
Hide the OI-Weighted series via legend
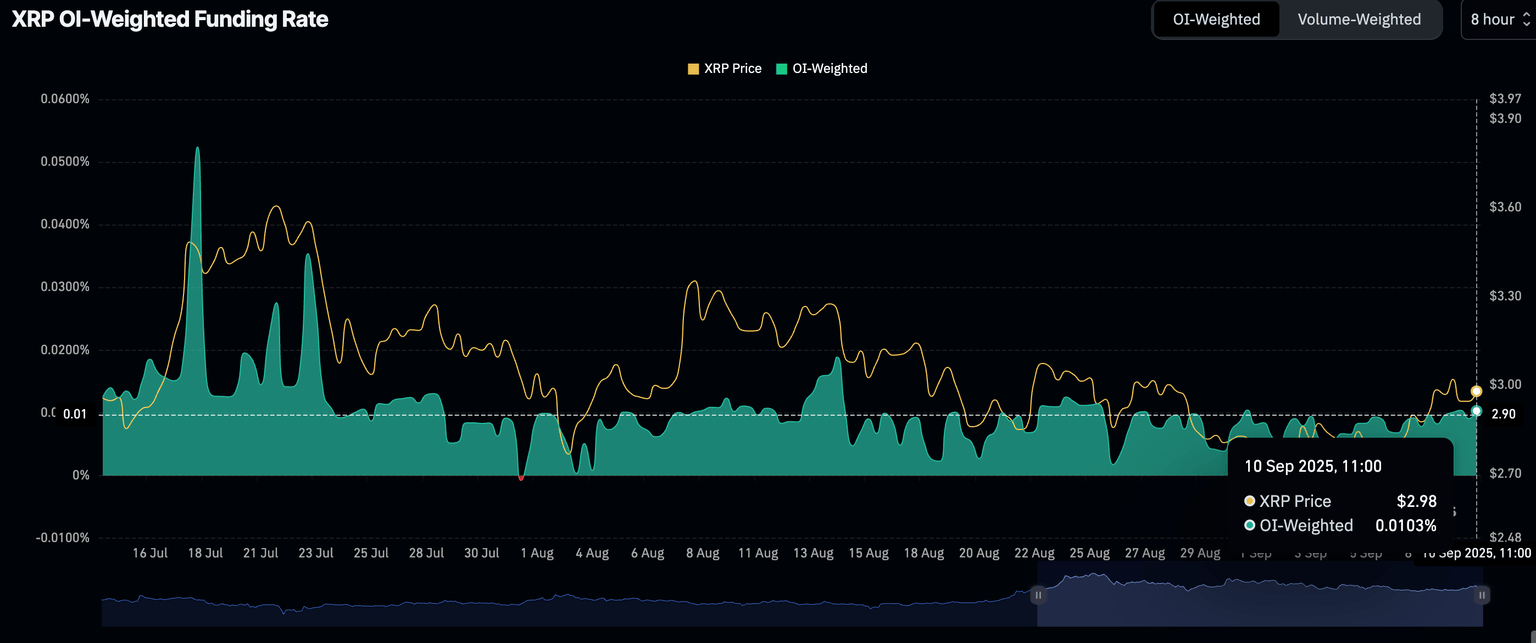click(x=821, y=69)
